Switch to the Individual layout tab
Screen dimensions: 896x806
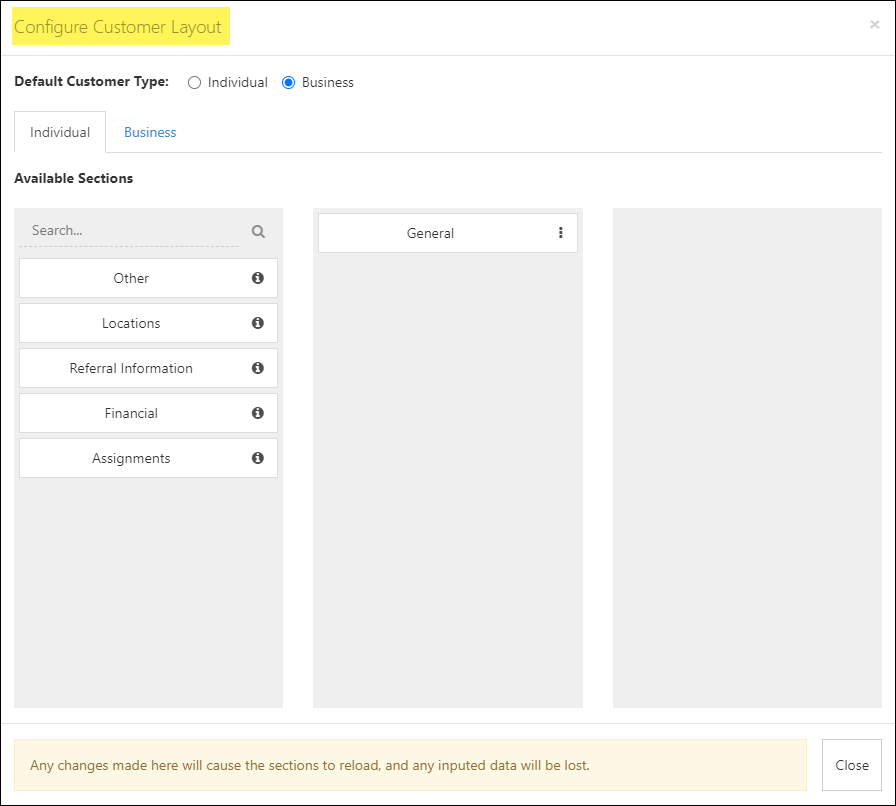coord(60,132)
